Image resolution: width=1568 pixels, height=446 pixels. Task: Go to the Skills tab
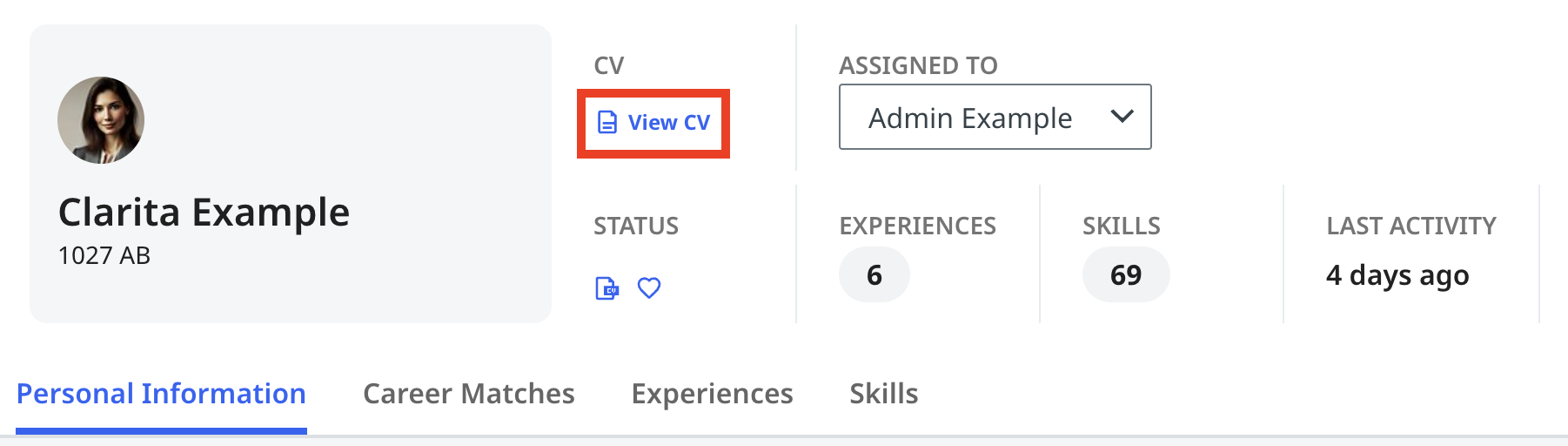pos(883,394)
